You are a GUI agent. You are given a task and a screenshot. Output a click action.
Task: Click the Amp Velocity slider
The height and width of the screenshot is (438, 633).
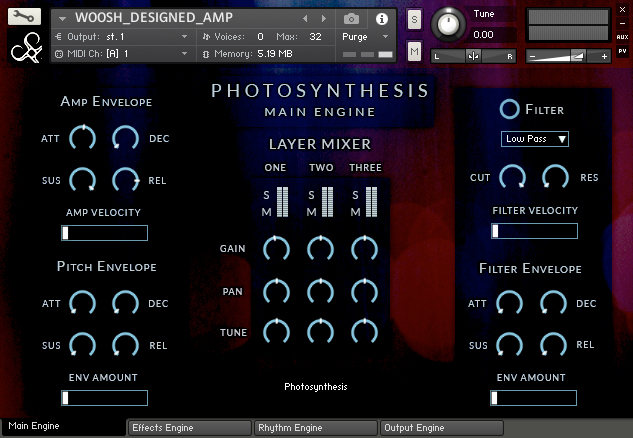coord(105,233)
